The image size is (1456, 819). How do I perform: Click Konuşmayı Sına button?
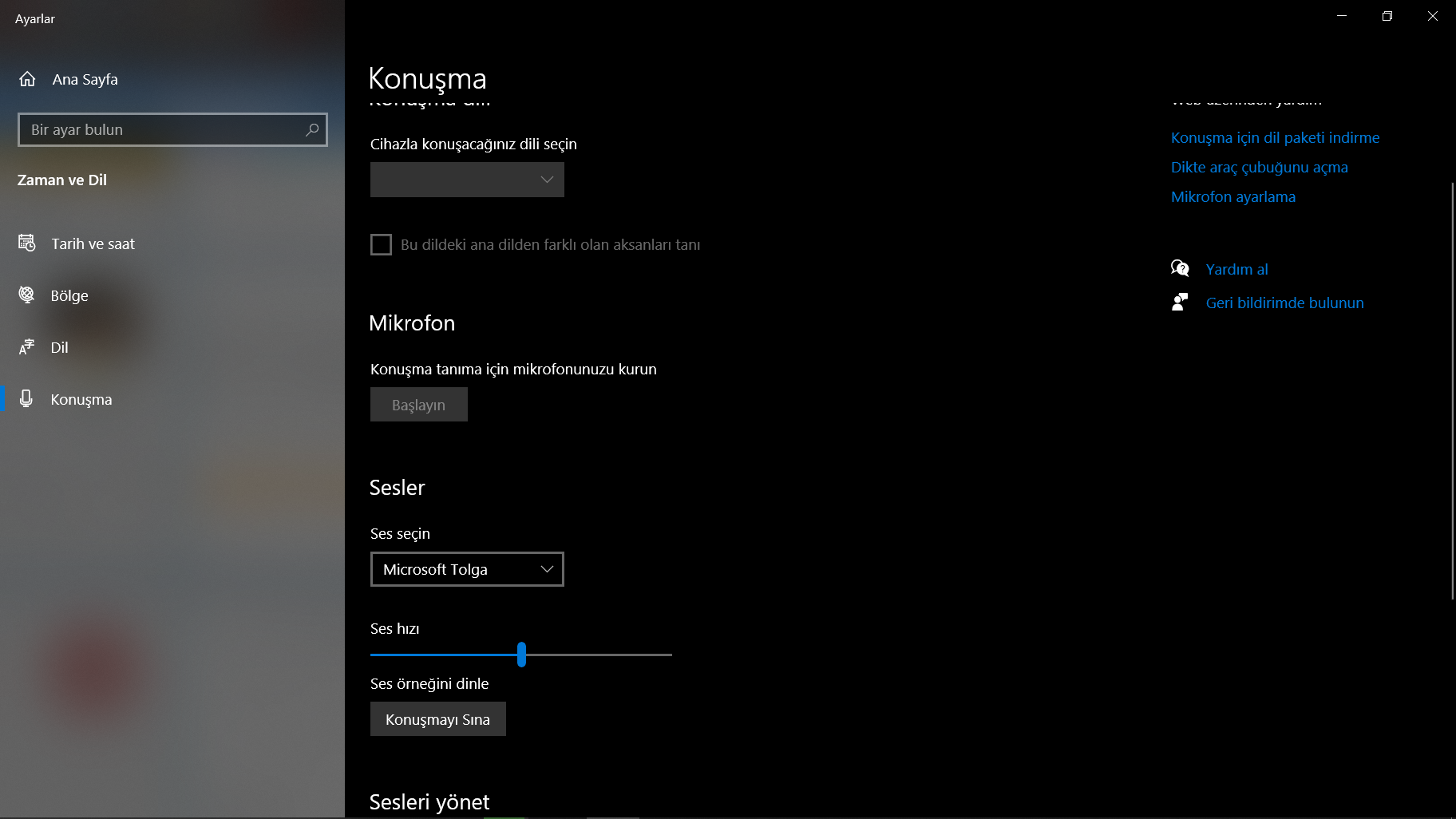(x=438, y=719)
